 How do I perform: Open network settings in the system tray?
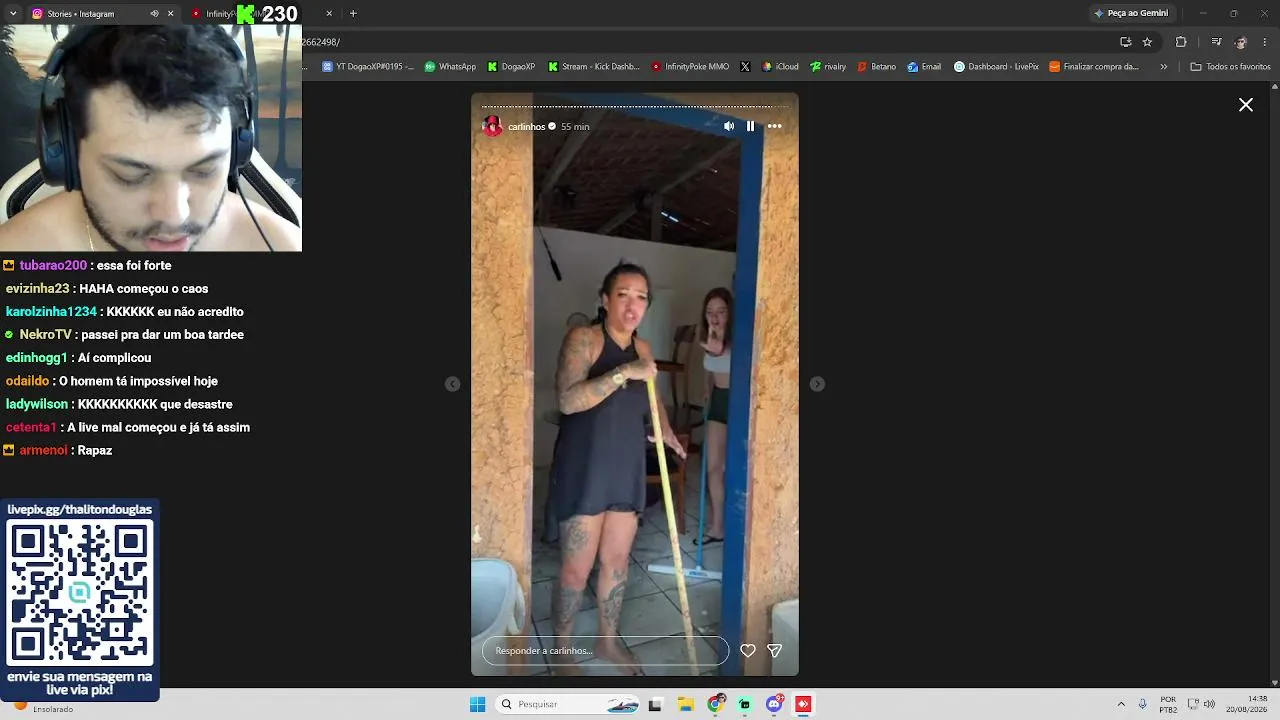pos(1193,704)
